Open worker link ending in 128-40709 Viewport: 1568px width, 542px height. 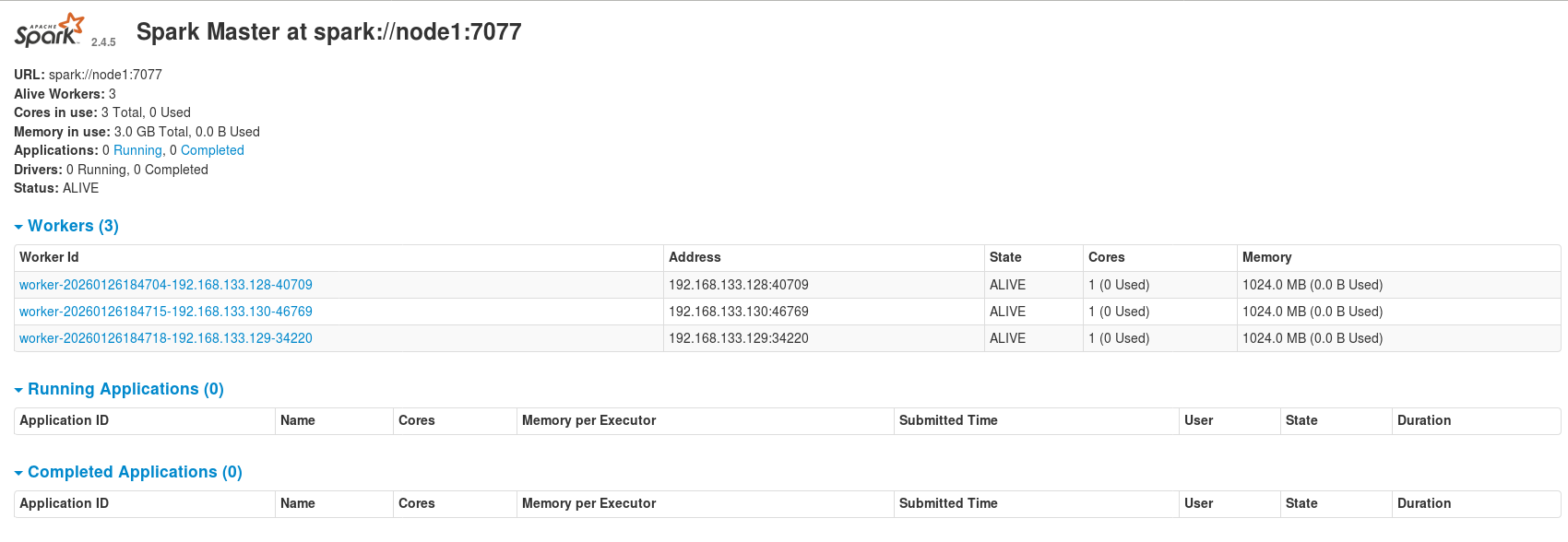tap(166, 285)
